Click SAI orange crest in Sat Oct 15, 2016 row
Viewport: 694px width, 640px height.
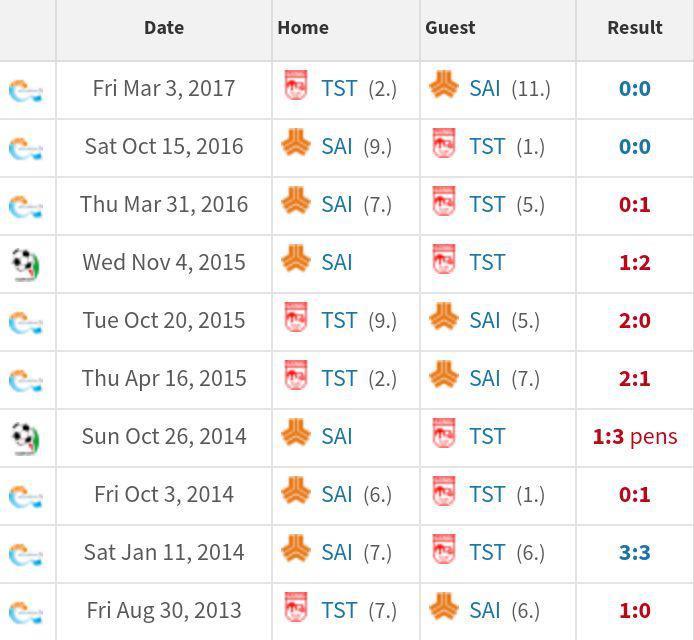click(296, 142)
